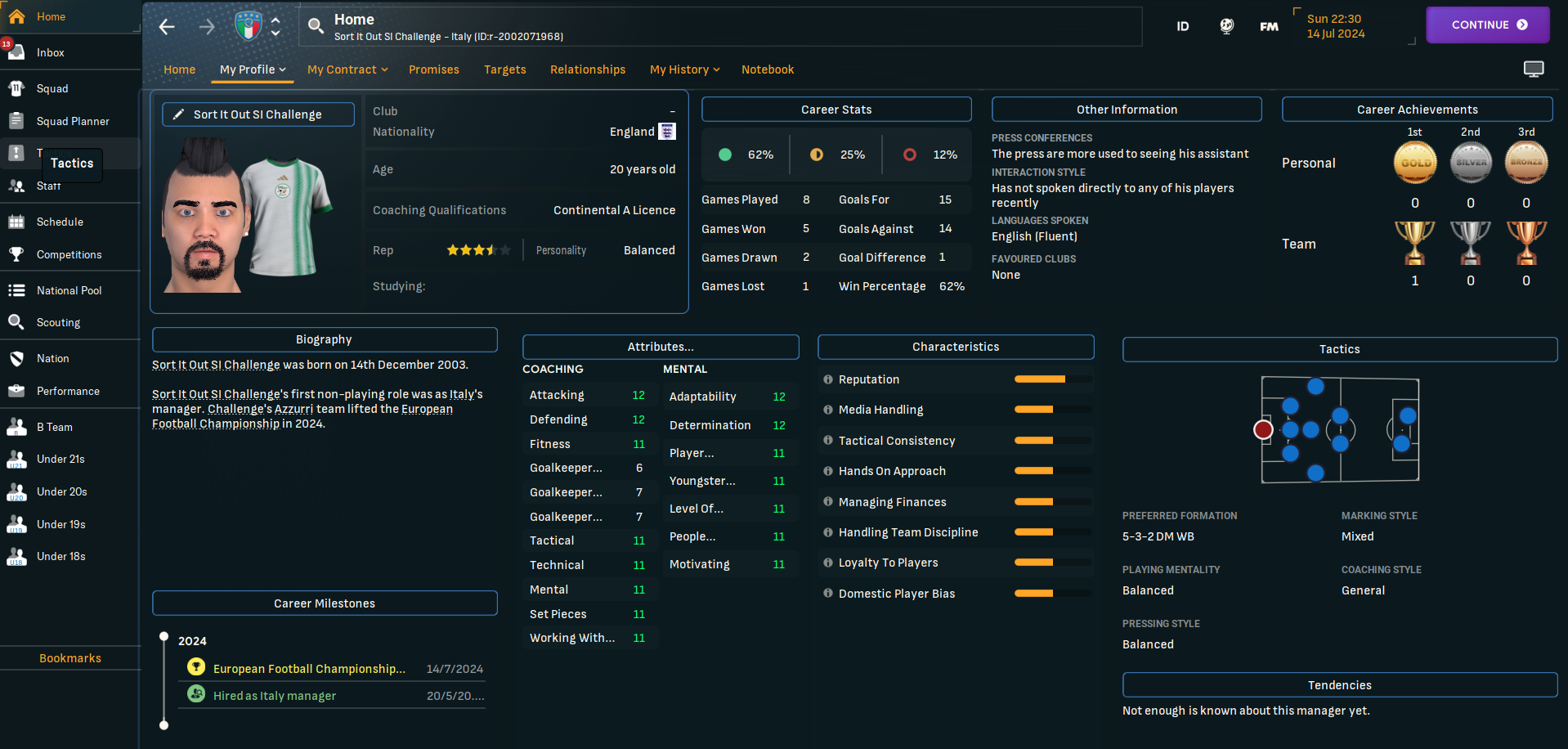Open the Targets tab

pos(505,70)
